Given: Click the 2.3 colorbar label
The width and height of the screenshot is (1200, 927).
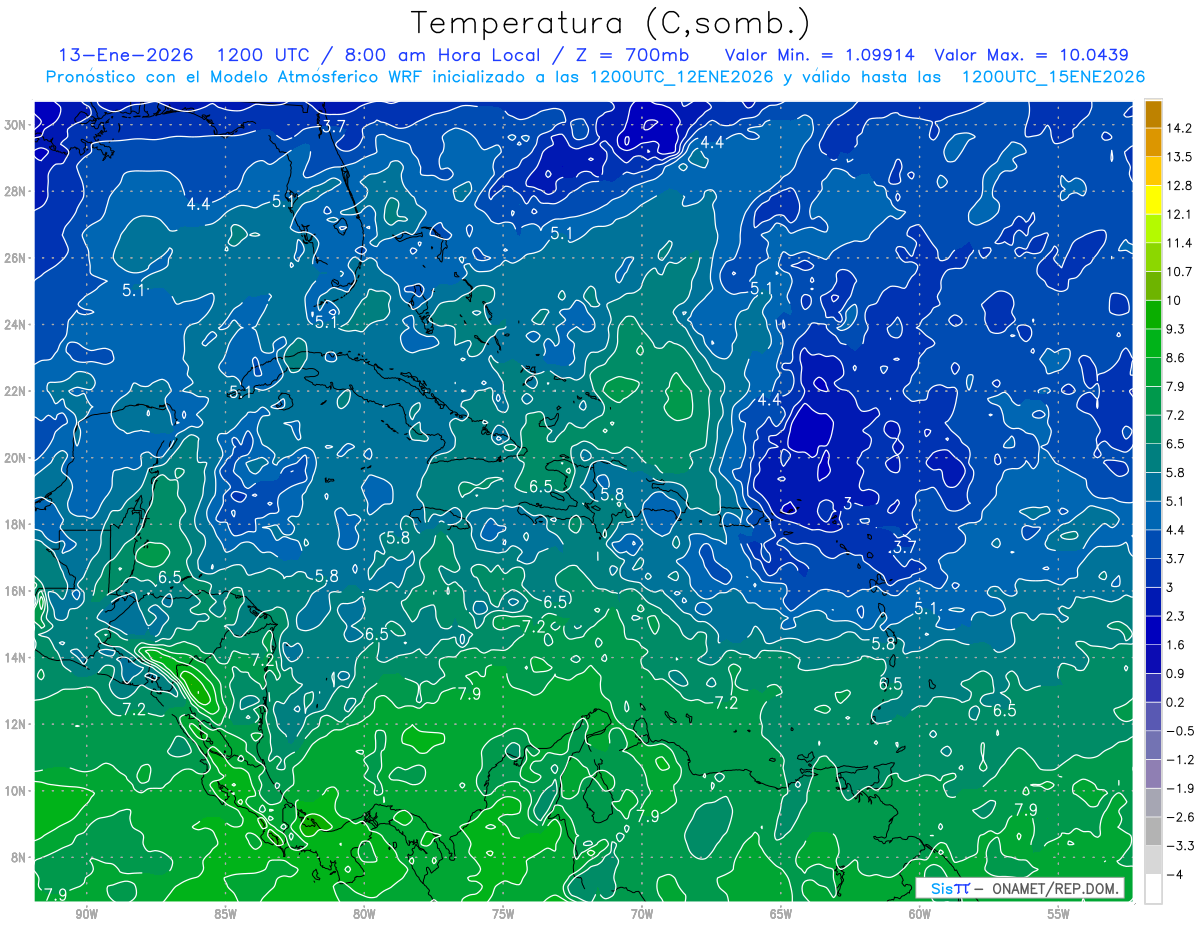Looking at the screenshot, I should (1178, 616).
